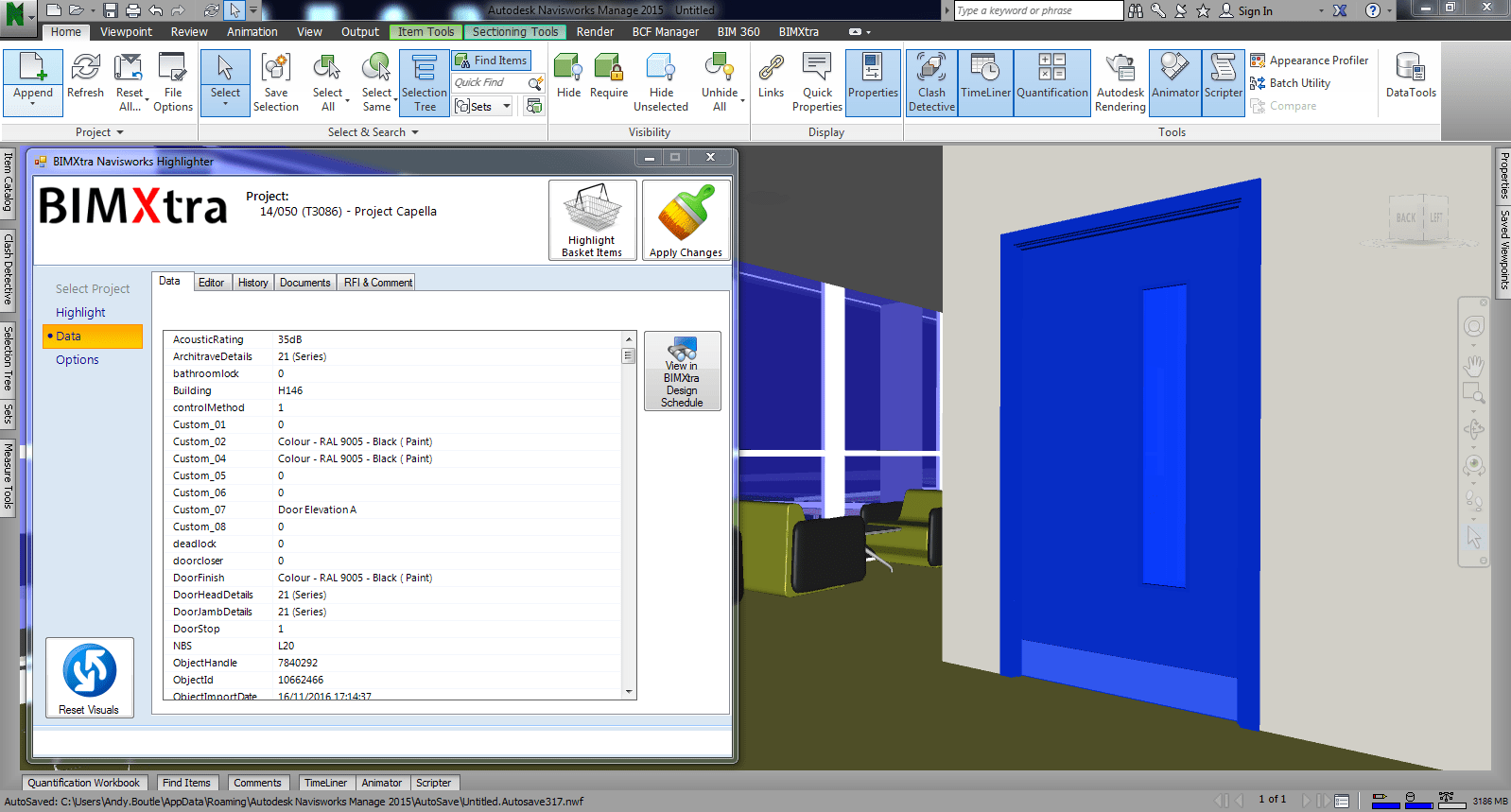
Task: Toggle the Quantification window
Action: pos(1052,83)
